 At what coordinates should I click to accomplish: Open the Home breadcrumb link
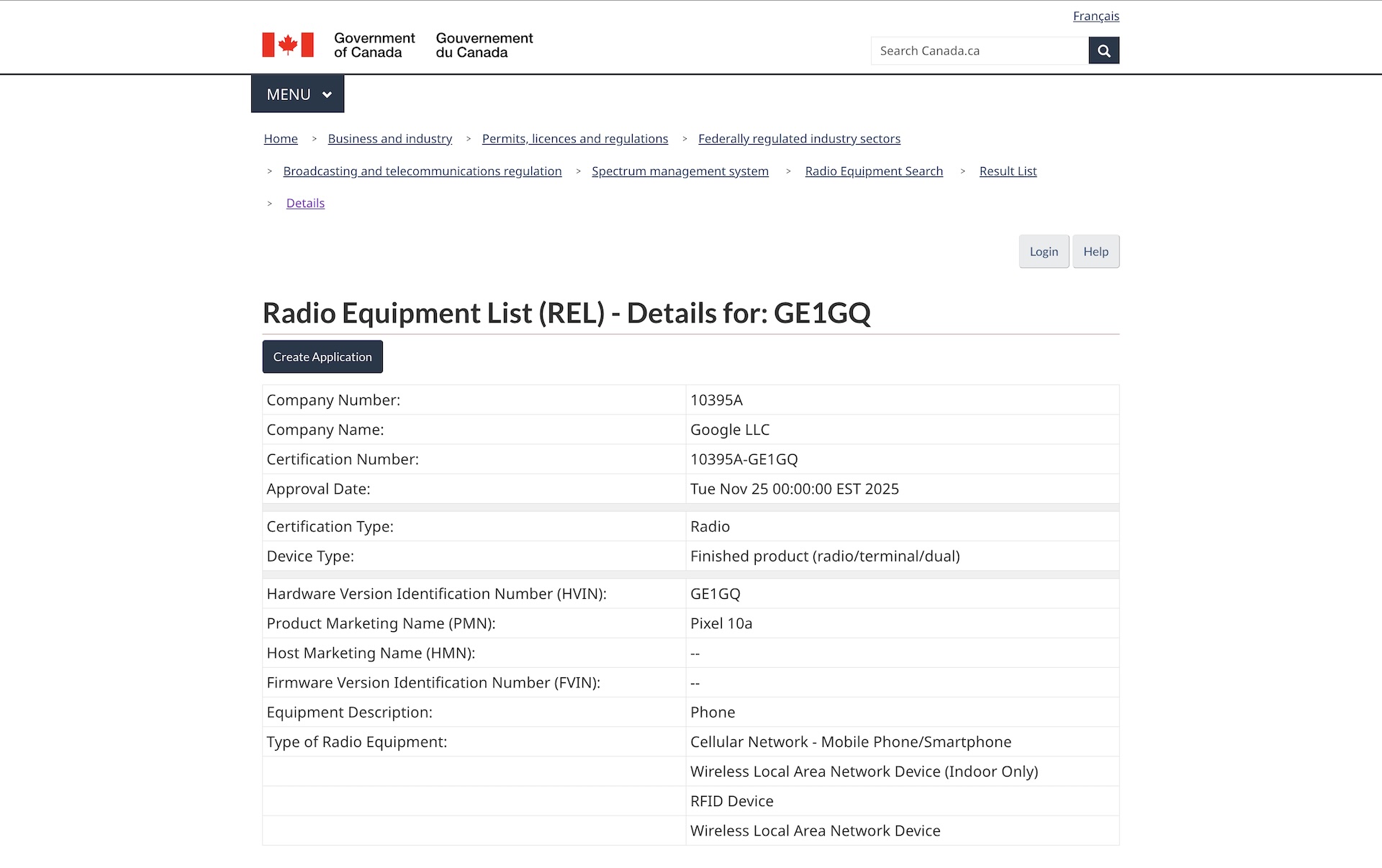pos(281,139)
